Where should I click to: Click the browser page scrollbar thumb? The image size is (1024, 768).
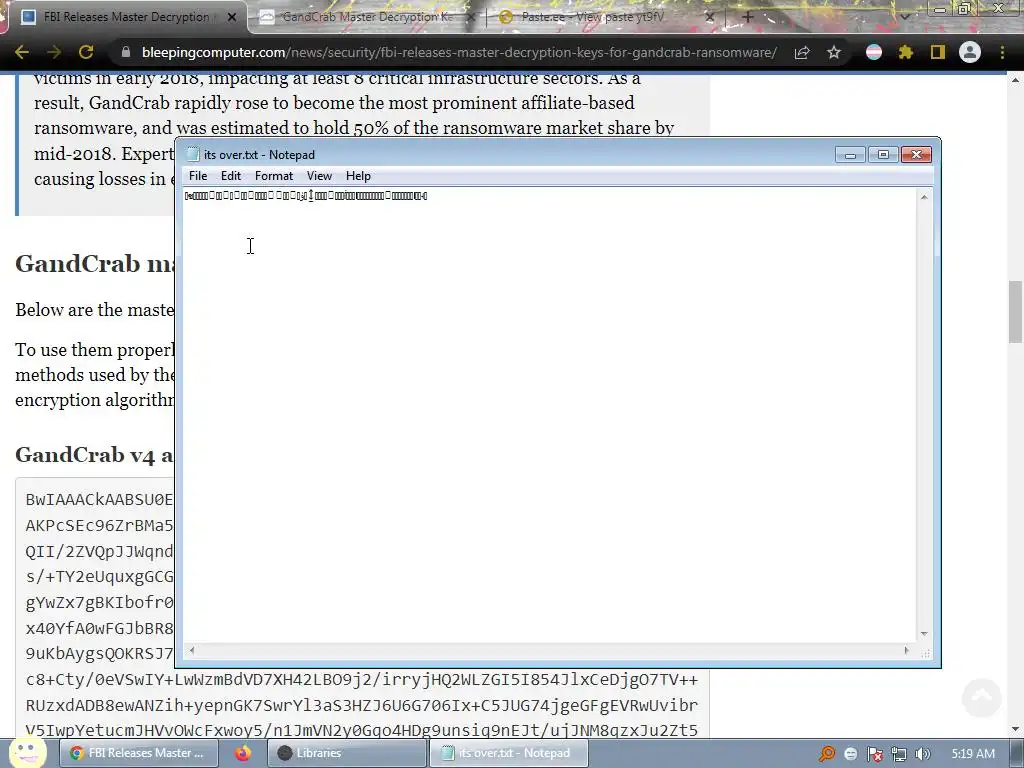pos(1015,312)
